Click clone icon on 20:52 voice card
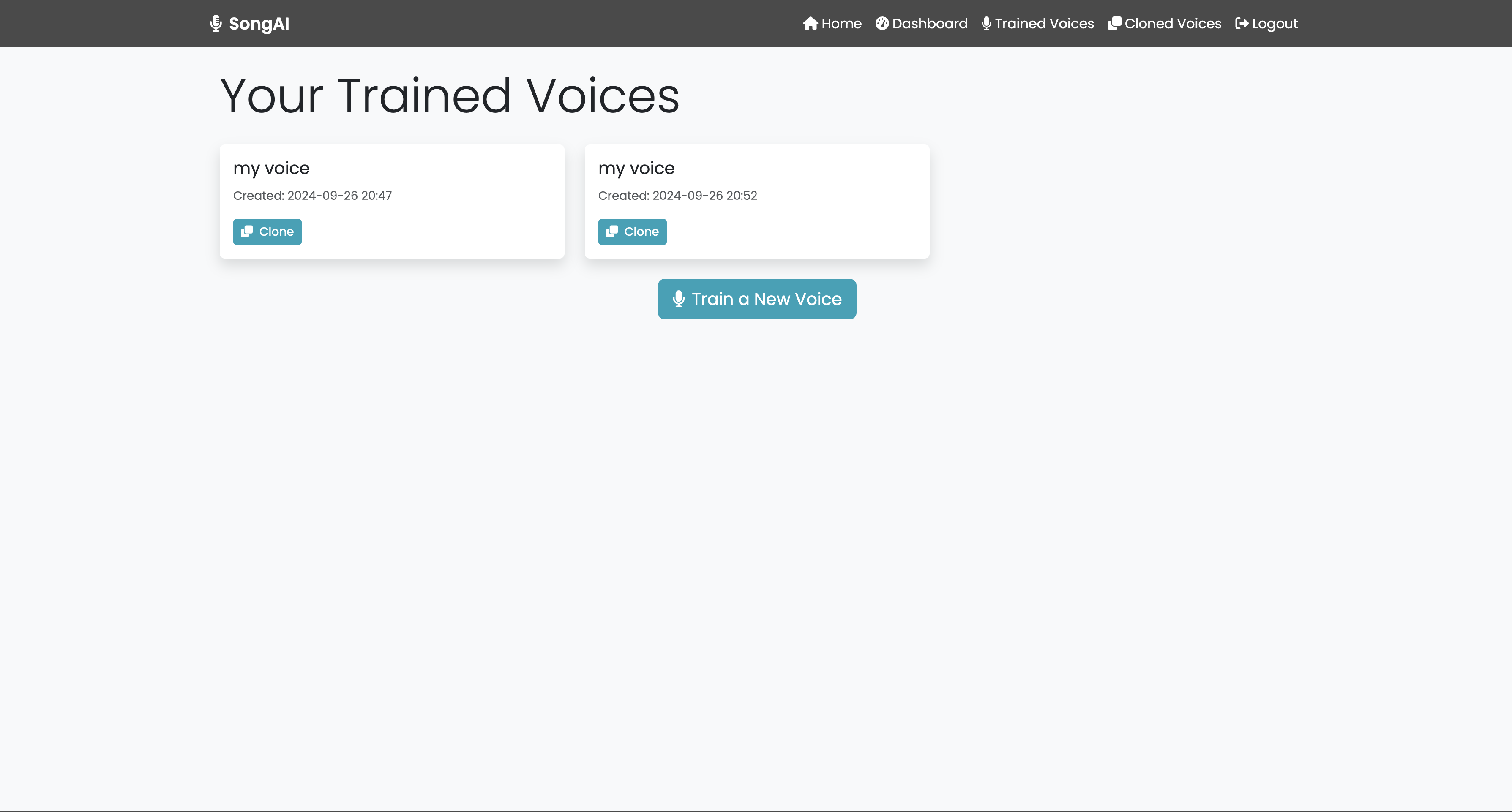This screenshot has width=1512, height=812. point(612,232)
